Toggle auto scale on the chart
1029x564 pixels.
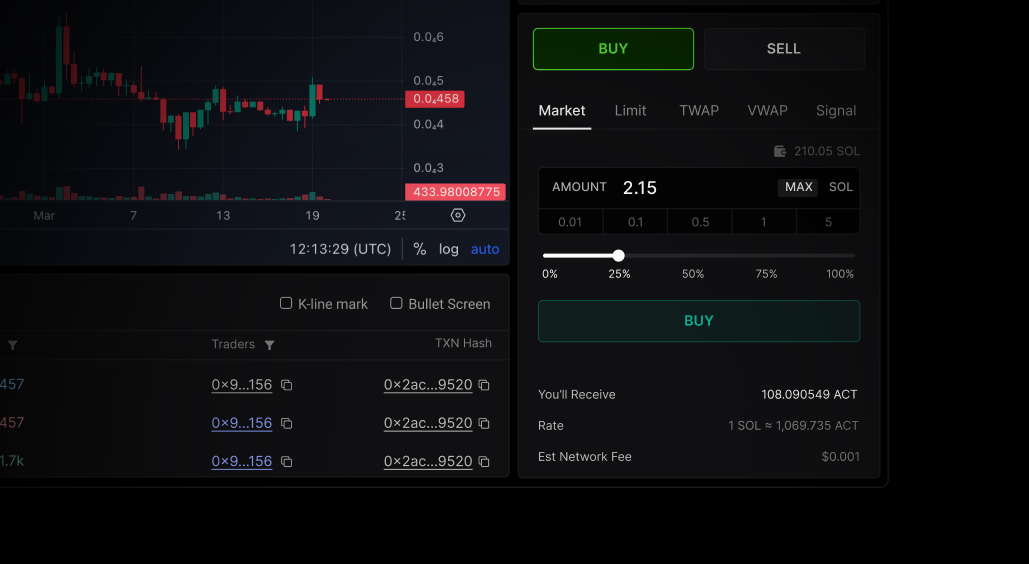(485, 249)
